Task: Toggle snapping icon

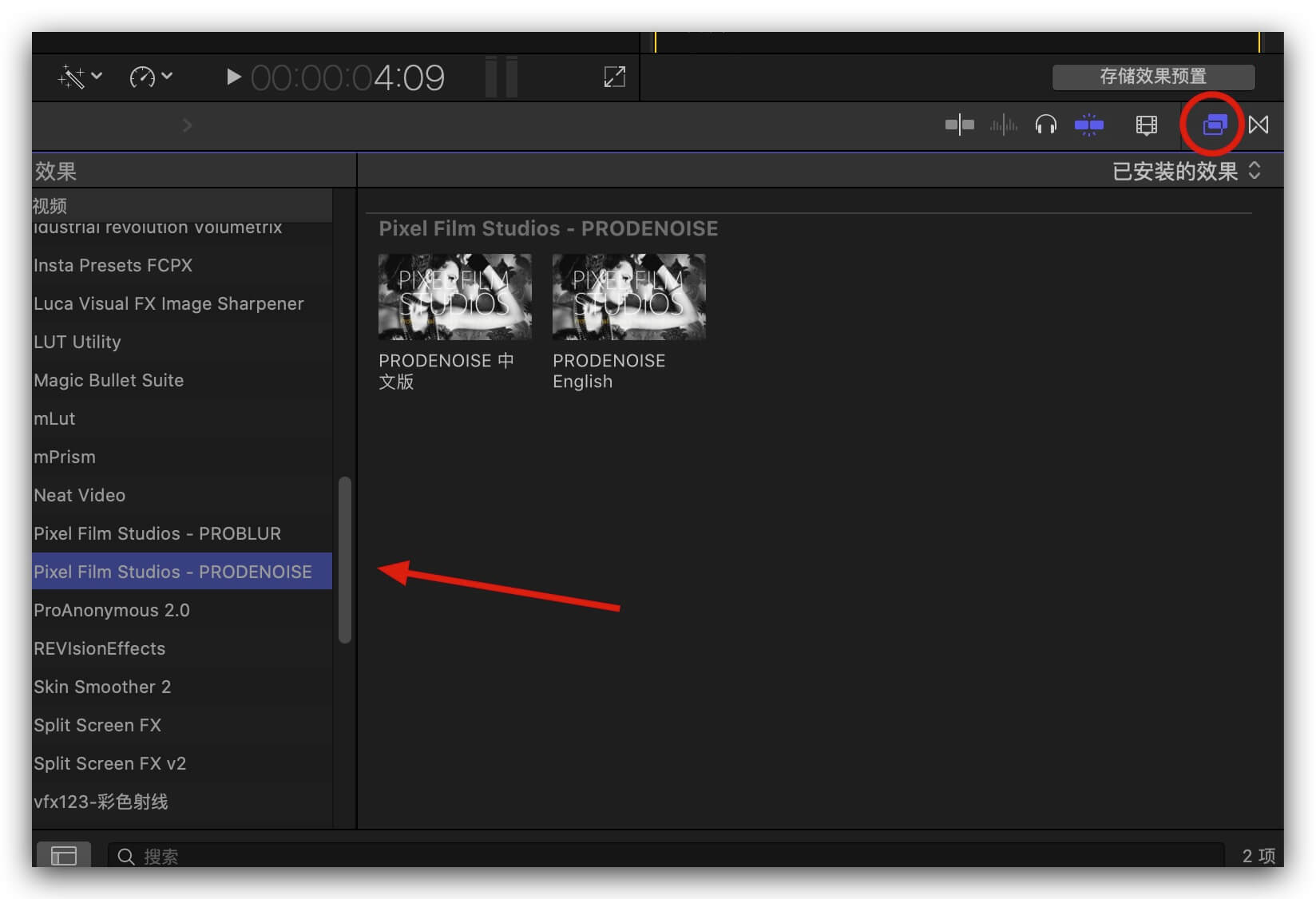Action: pyautogui.click(x=1088, y=125)
